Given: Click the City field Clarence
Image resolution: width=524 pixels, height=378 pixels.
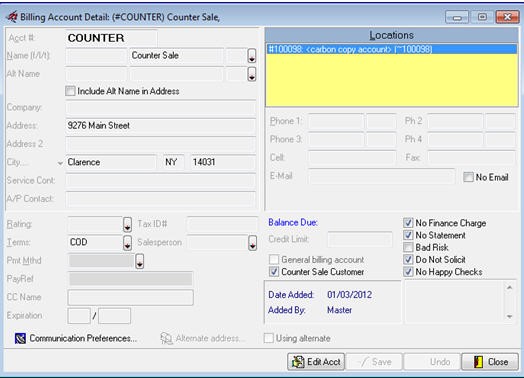Looking at the screenshot, I should click(111, 162).
